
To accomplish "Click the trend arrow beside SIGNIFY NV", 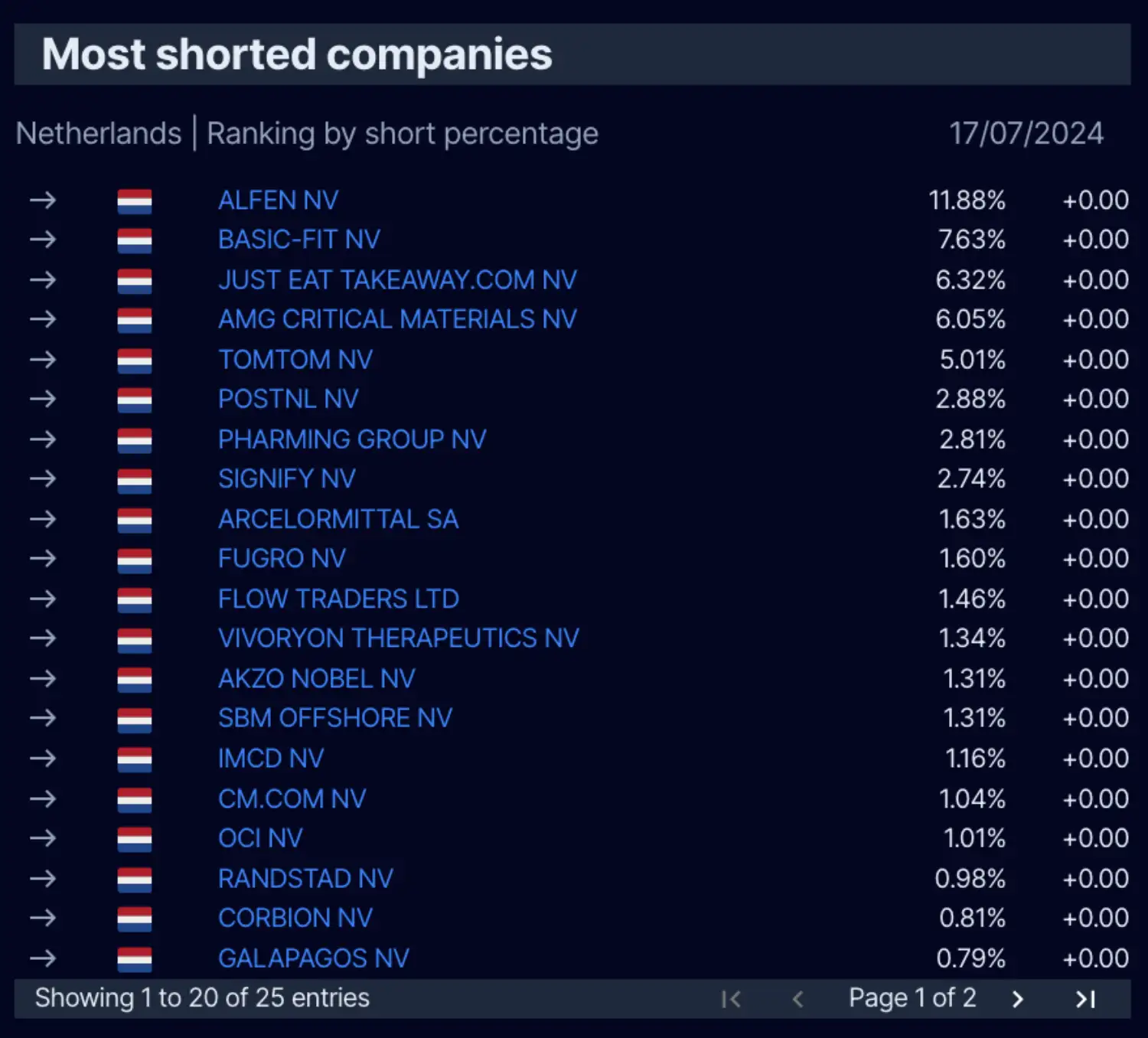I will pos(43,479).
